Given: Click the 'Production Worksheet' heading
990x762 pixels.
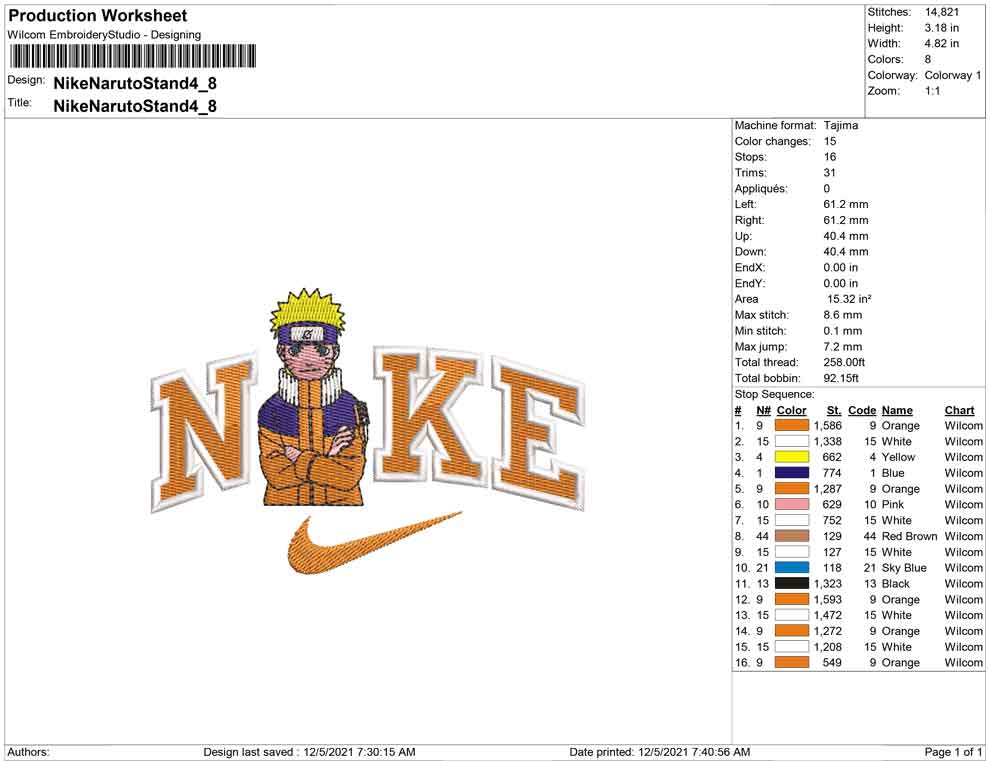Looking at the screenshot, I should pos(98,15).
